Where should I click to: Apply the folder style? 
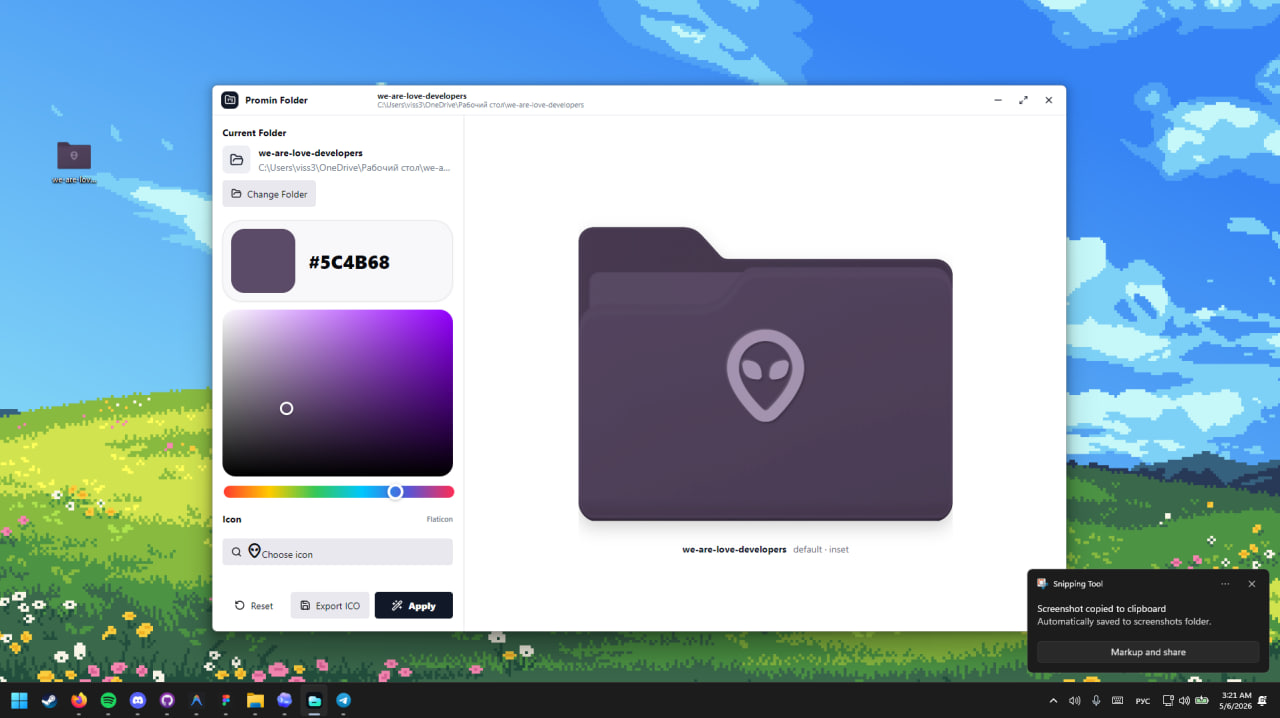[414, 606]
